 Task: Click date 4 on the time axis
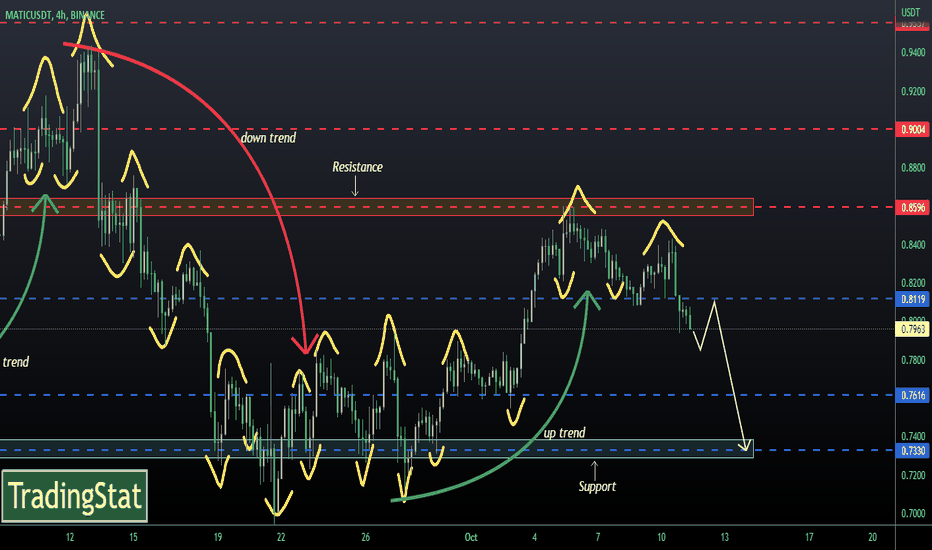click(534, 537)
